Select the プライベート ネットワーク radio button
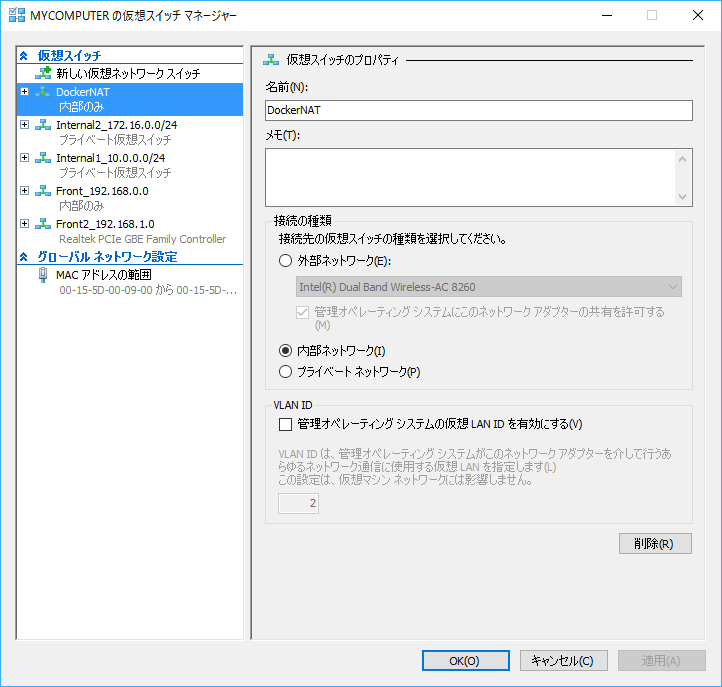Viewport: 722px width, 687px height. (285, 372)
